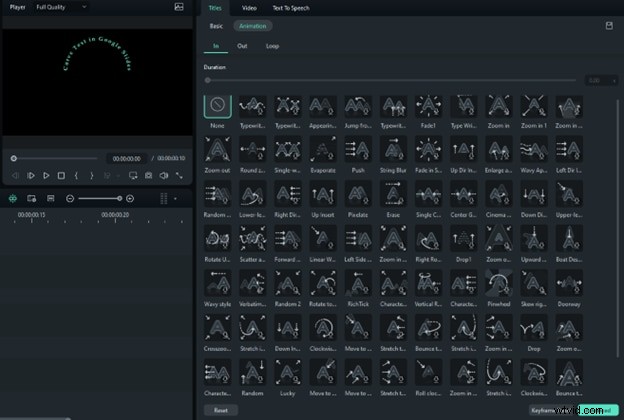624x420 pixels.
Task: Click the Reset button
Action: point(221,409)
